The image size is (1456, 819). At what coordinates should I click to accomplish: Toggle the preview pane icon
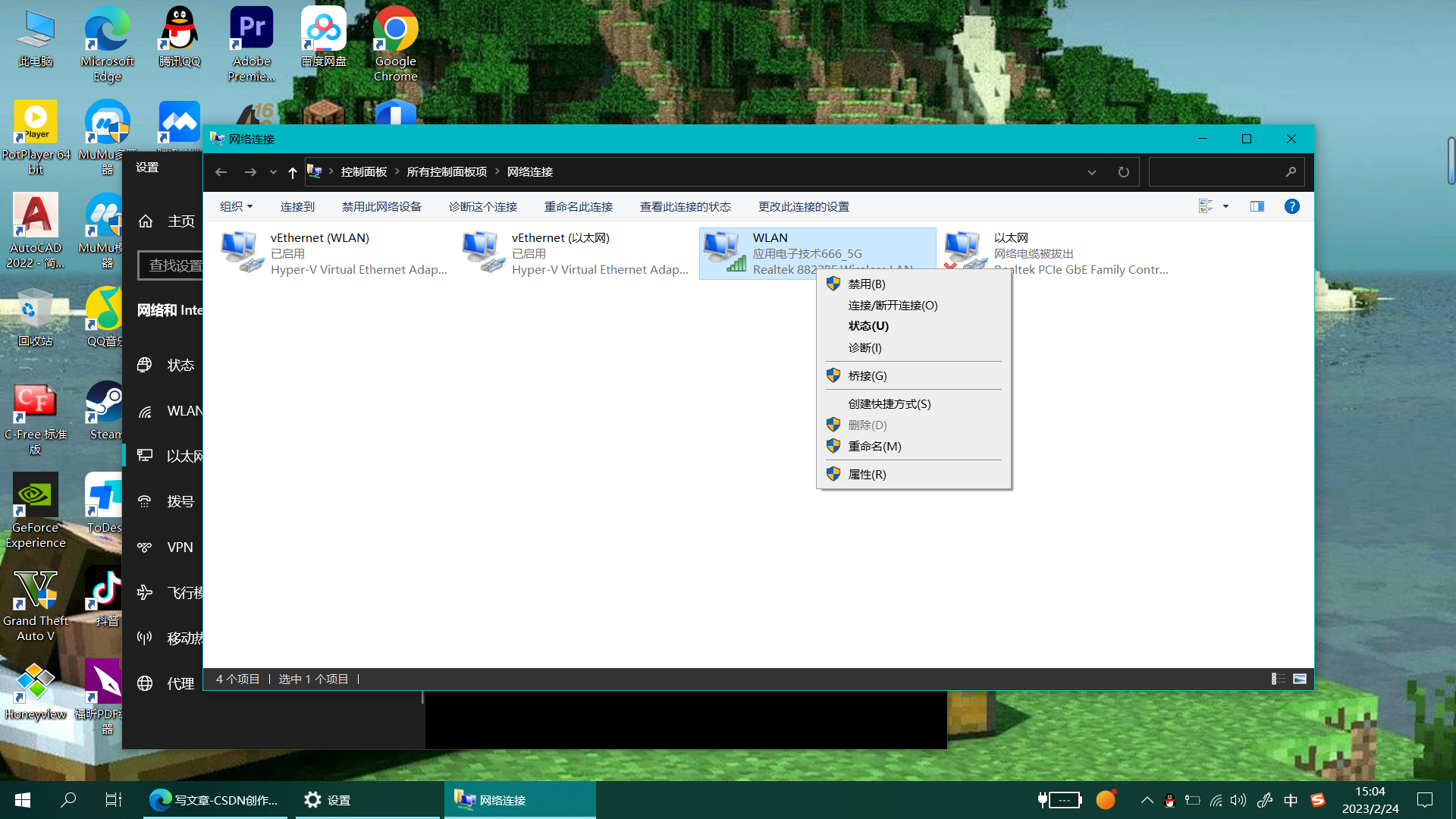coord(1257,206)
